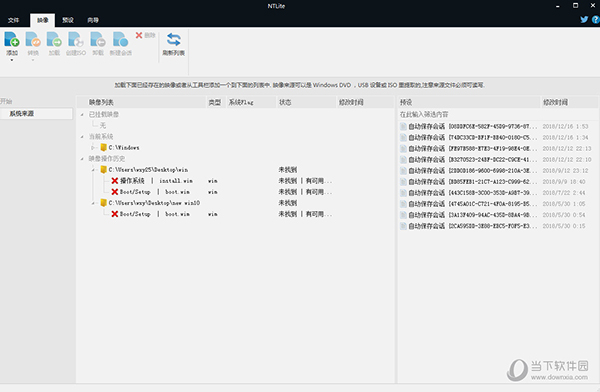This screenshot has height=392, width=600.
Task: Select preset file icon dated 2018/12/16 1:34
Action: point(403,137)
